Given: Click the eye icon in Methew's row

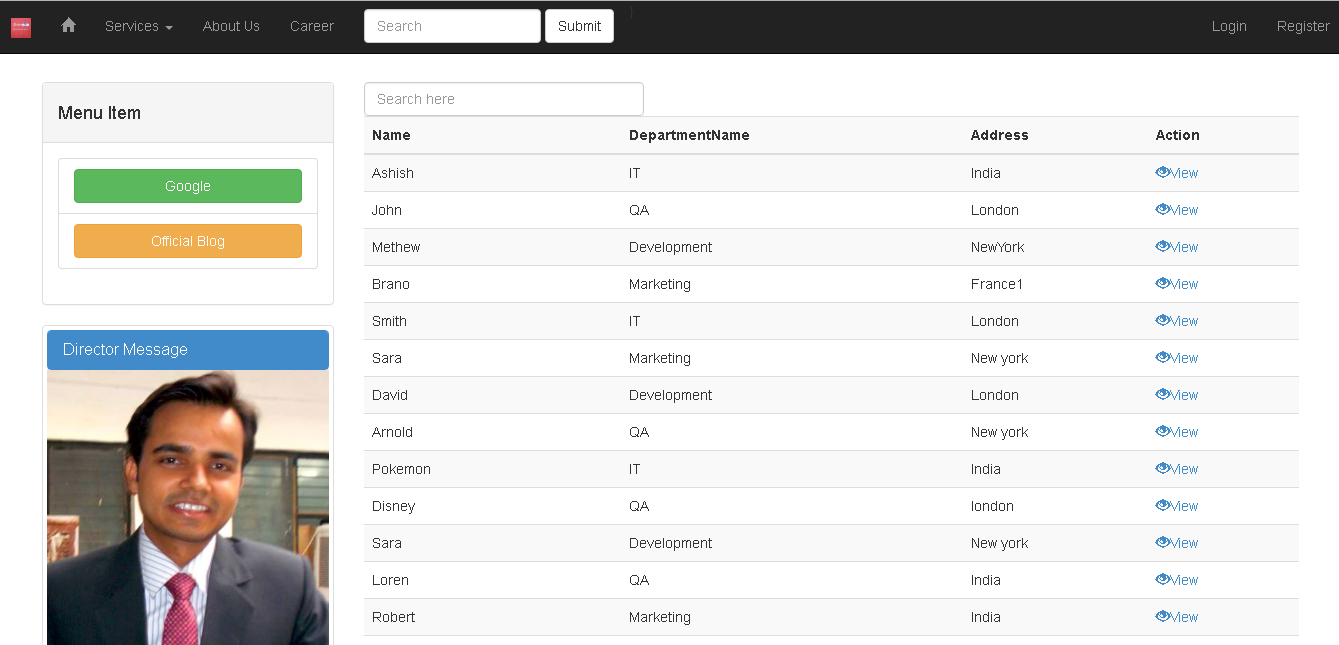Looking at the screenshot, I should (x=1162, y=246).
